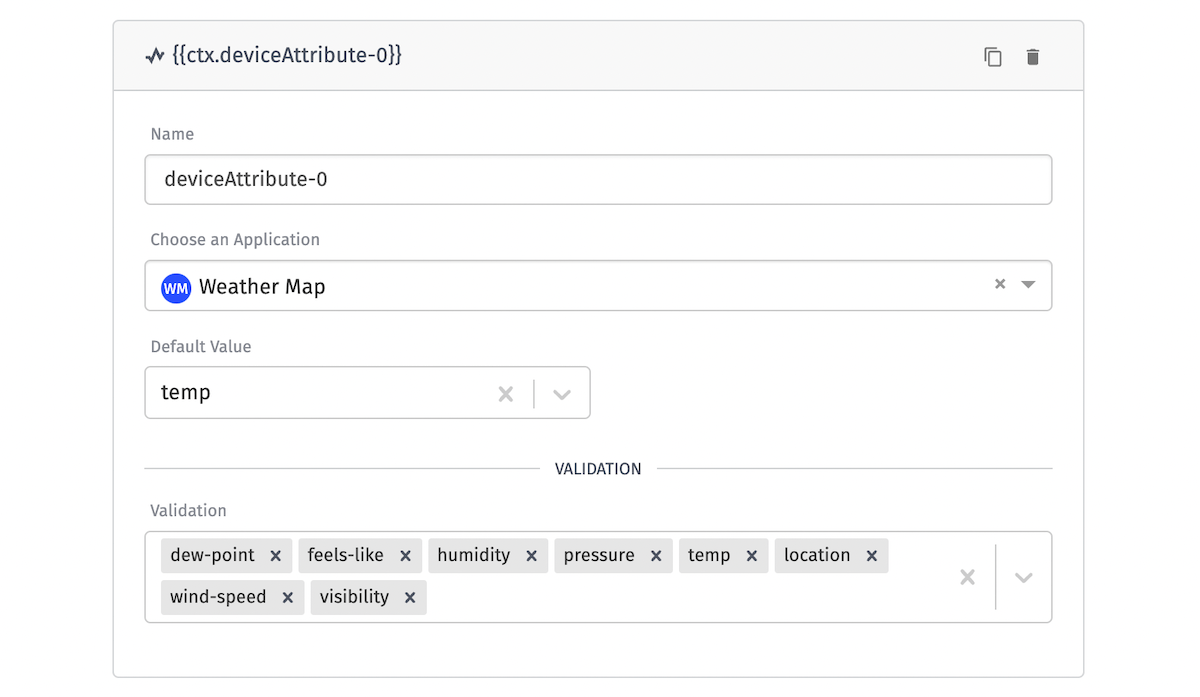The image size is (1200, 697).
Task: Click the visibility tag label
Action: pyautogui.click(x=354, y=597)
